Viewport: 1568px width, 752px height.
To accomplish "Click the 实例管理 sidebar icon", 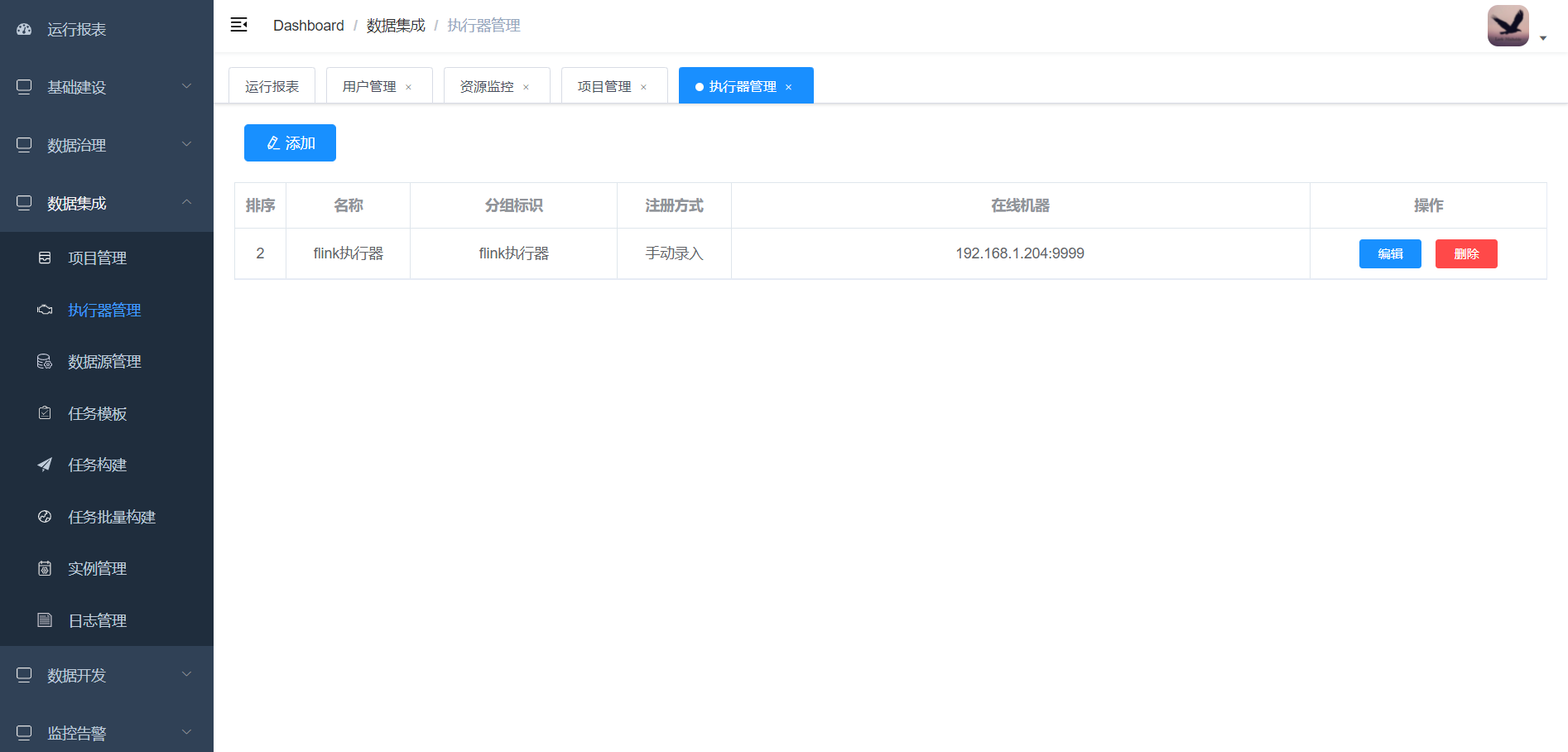I will 45,568.
